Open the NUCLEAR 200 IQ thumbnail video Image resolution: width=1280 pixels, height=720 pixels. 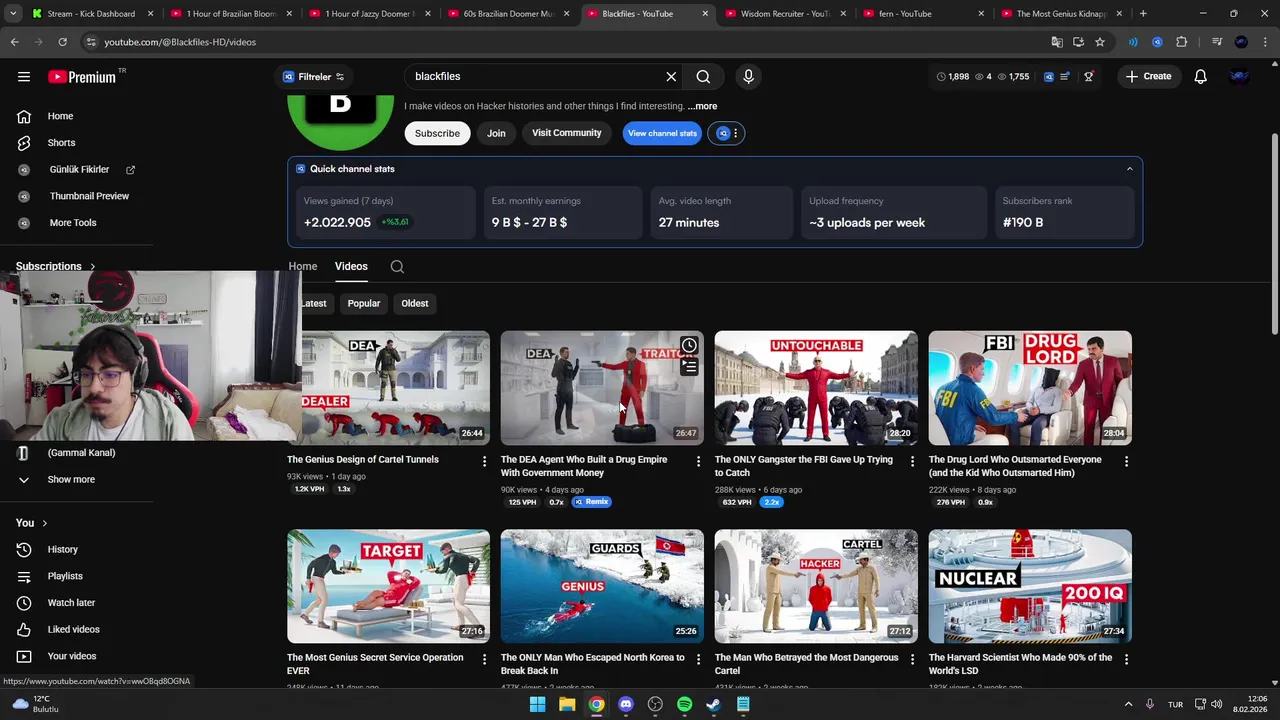(x=1030, y=586)
